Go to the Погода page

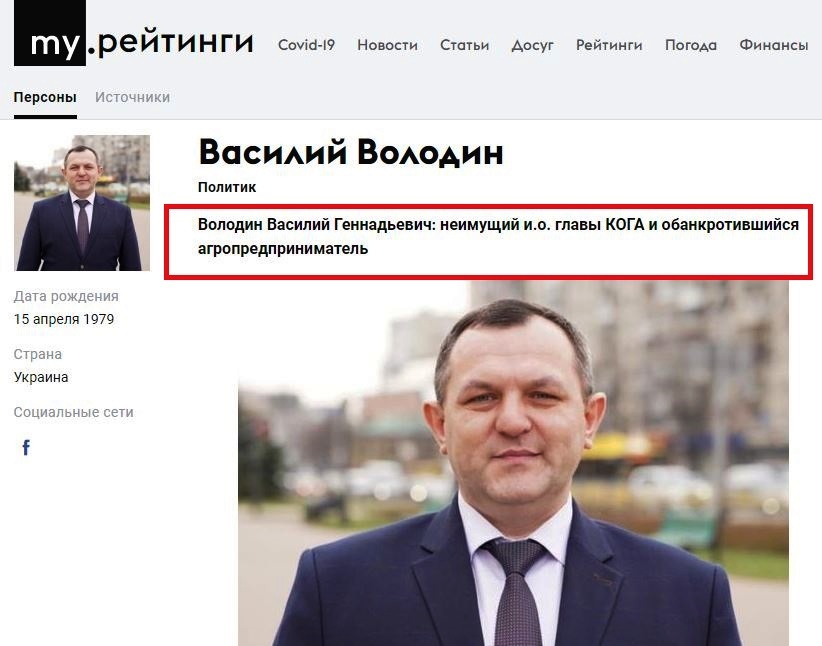pos(691,46)
